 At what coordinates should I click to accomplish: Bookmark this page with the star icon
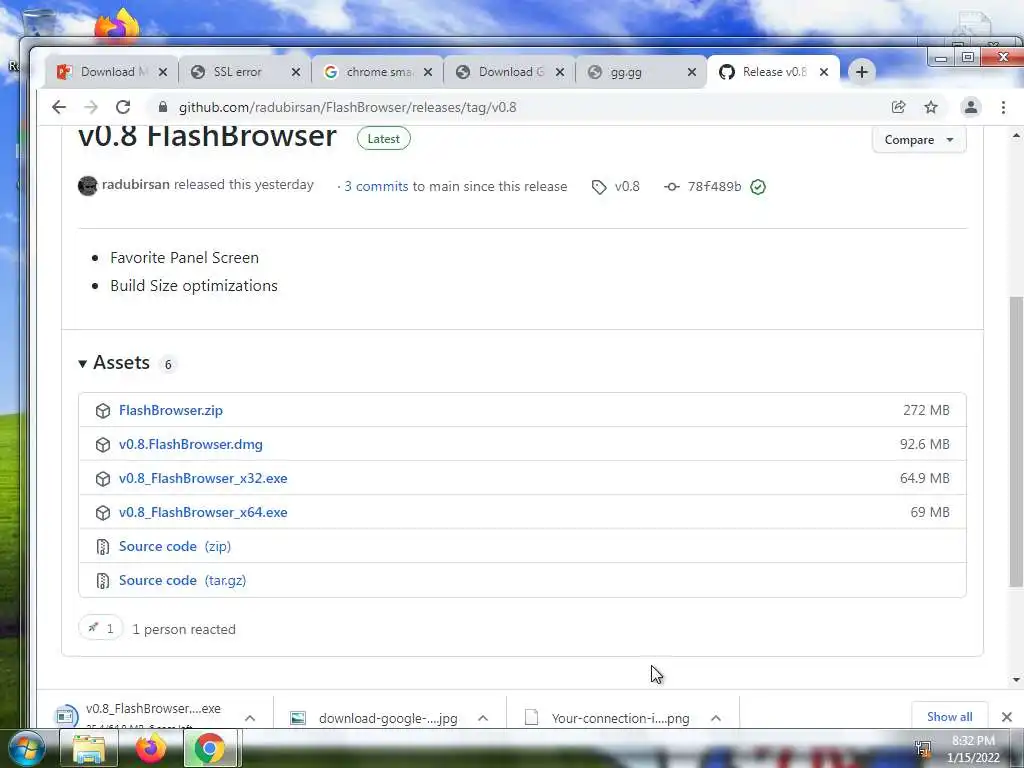point(931,107)
